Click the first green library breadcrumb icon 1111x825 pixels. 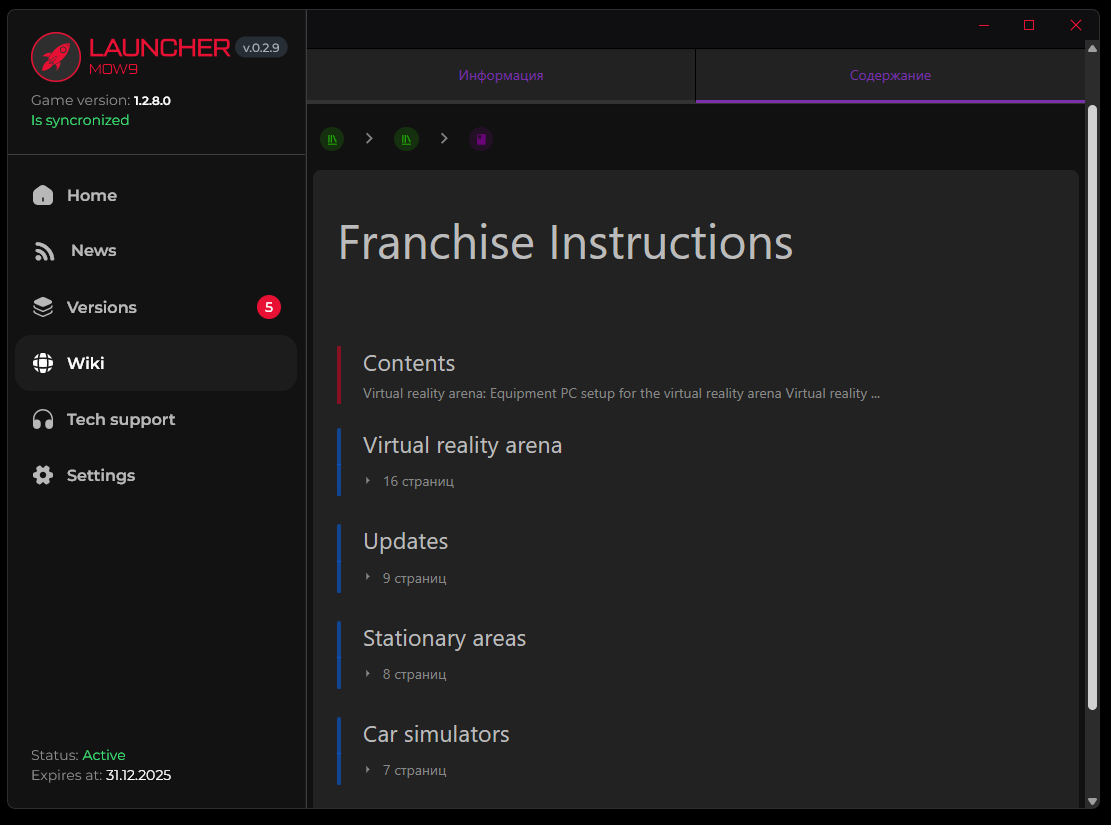(332, 139)
